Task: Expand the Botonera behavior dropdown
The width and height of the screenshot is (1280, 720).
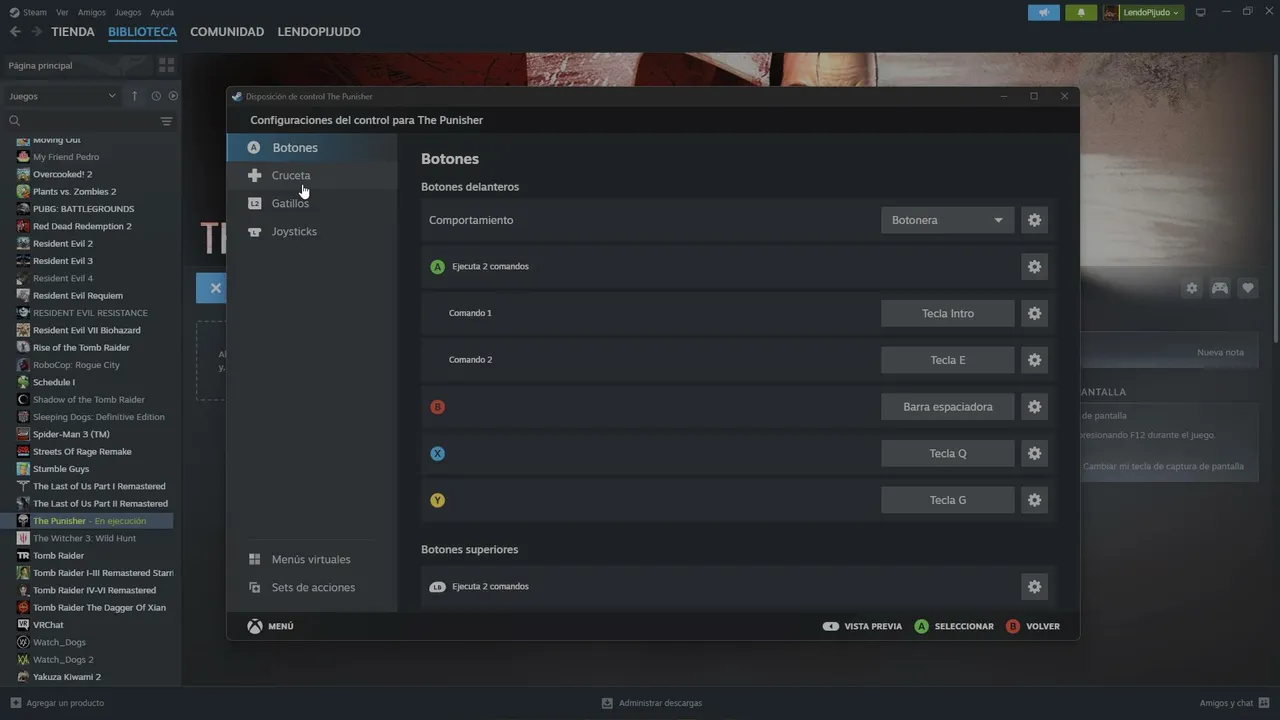Action: tap(947, 220)
